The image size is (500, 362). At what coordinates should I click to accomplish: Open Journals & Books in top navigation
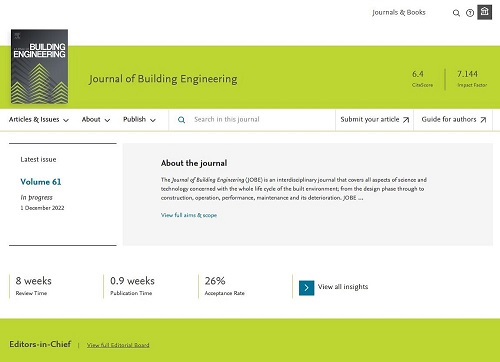(x=399, y=13)
